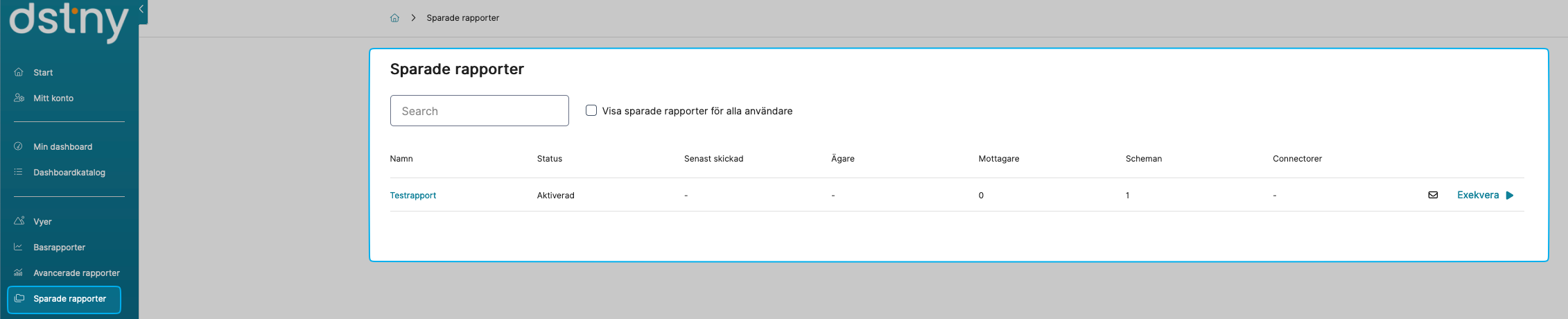Select Sparade rapporter in the sidebar
The height and width of the screenshot is (319, 1568).
point(69,299)
